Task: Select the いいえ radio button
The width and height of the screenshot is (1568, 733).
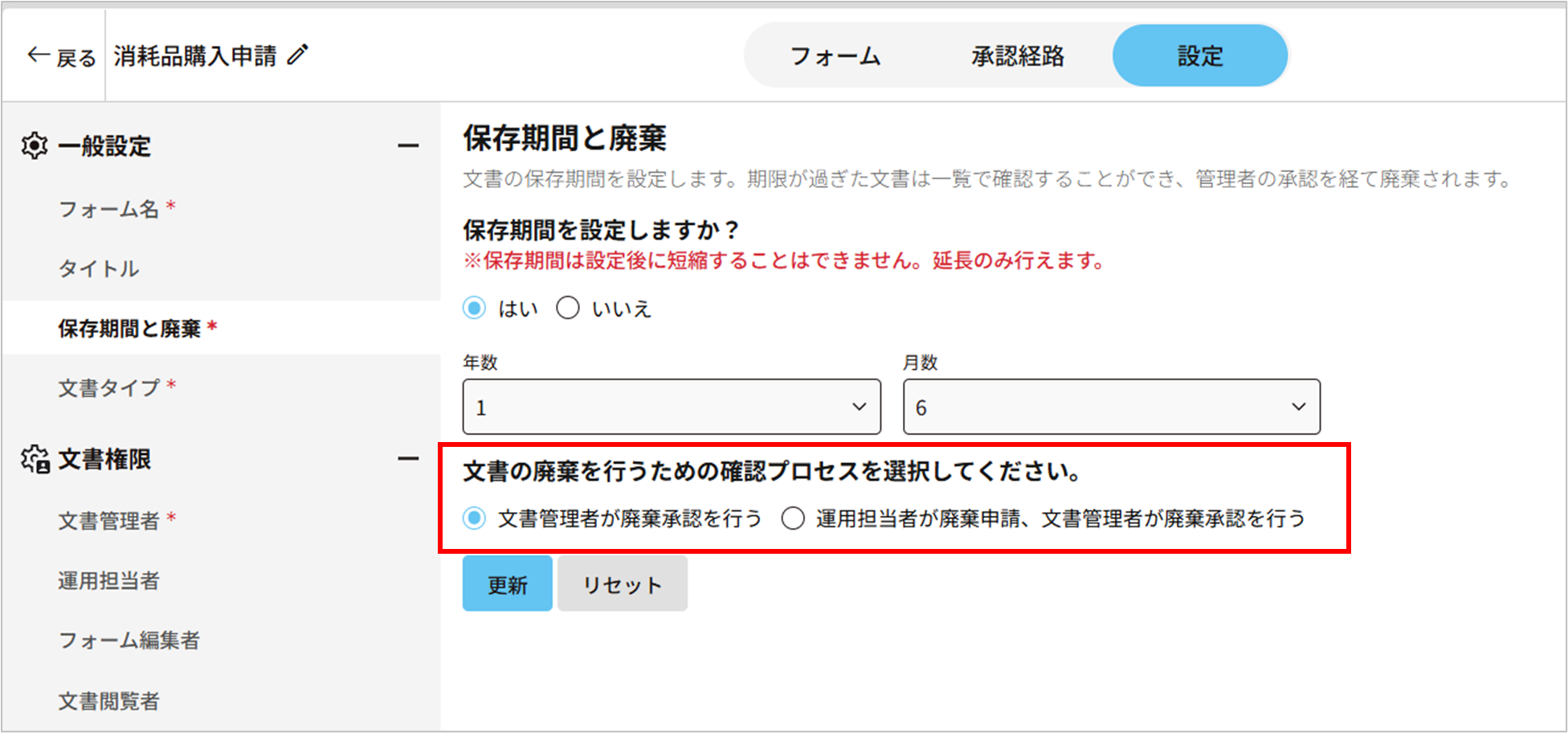Action: (568, 309)
